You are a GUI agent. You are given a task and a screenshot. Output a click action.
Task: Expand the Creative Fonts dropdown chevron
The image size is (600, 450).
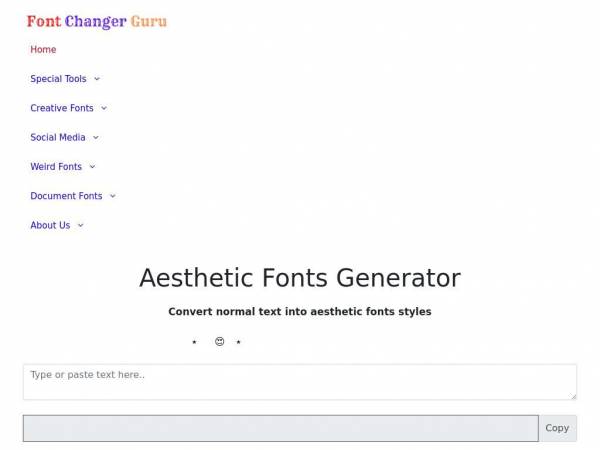[x=104, y=108]
